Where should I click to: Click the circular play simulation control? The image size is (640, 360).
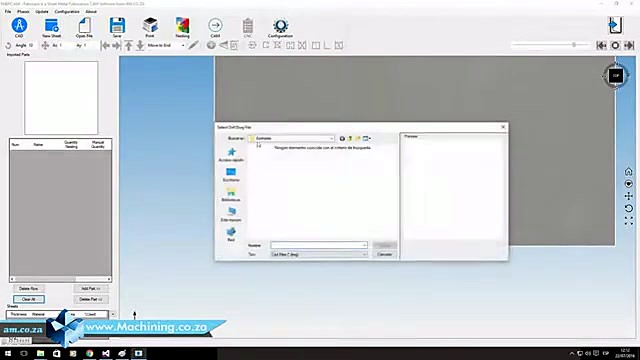[615, 46]
